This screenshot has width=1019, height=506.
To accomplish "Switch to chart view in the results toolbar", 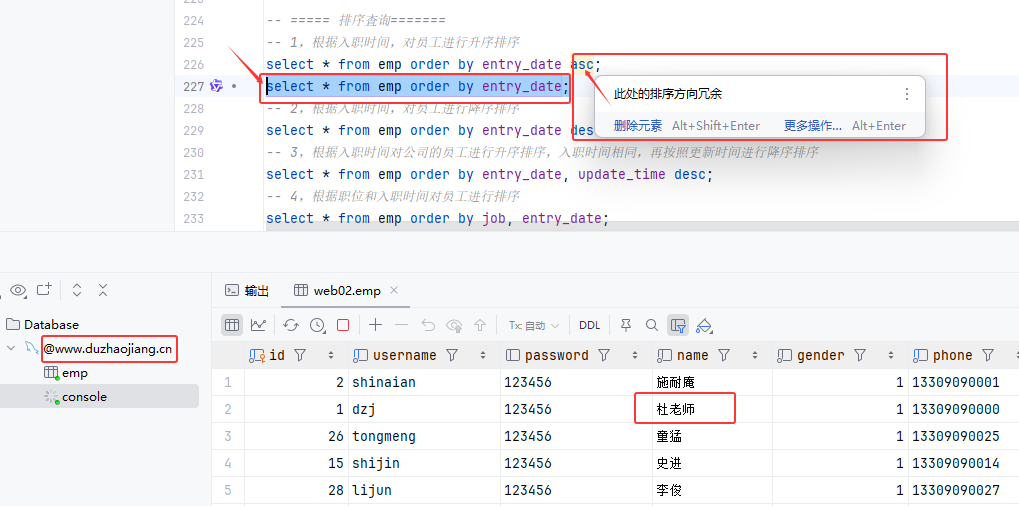I will [258, 325].
